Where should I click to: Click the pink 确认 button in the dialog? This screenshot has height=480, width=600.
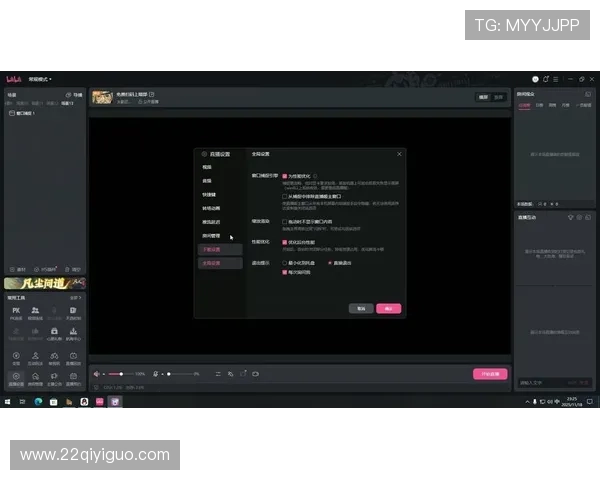tap(388, 309)
